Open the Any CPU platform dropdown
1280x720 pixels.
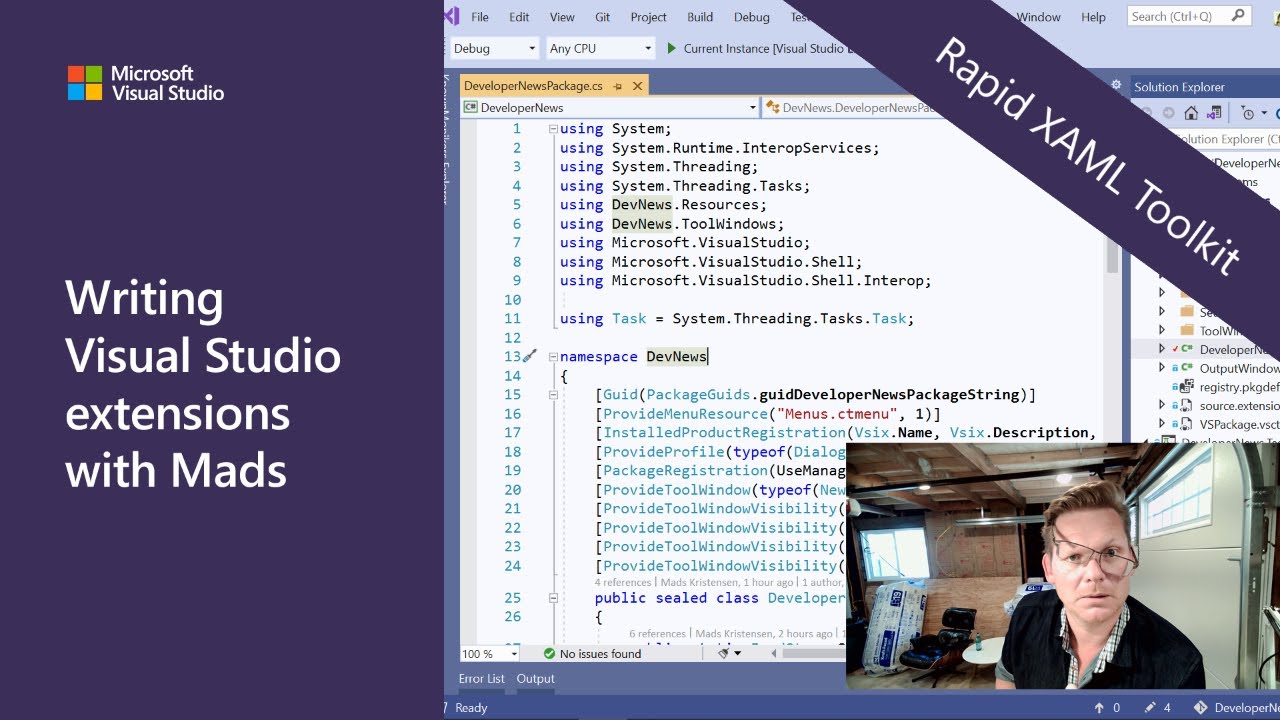point(600,48)
